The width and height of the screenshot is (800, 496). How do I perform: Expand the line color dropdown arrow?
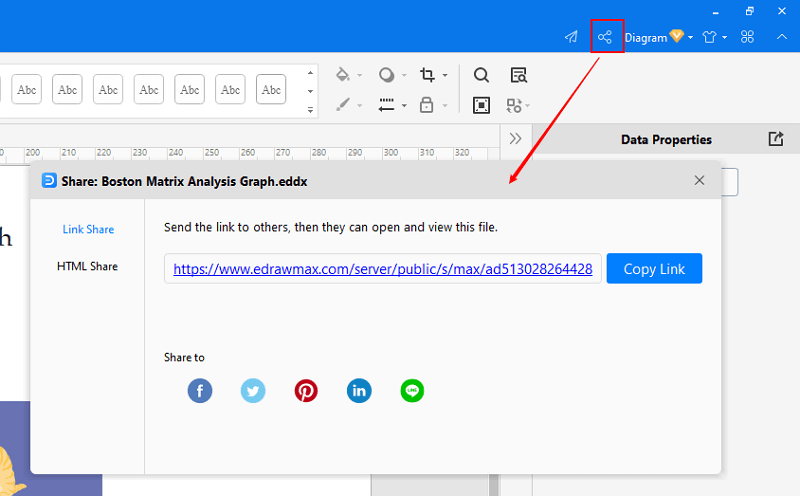pyautogui.click(x=359, y=106)
